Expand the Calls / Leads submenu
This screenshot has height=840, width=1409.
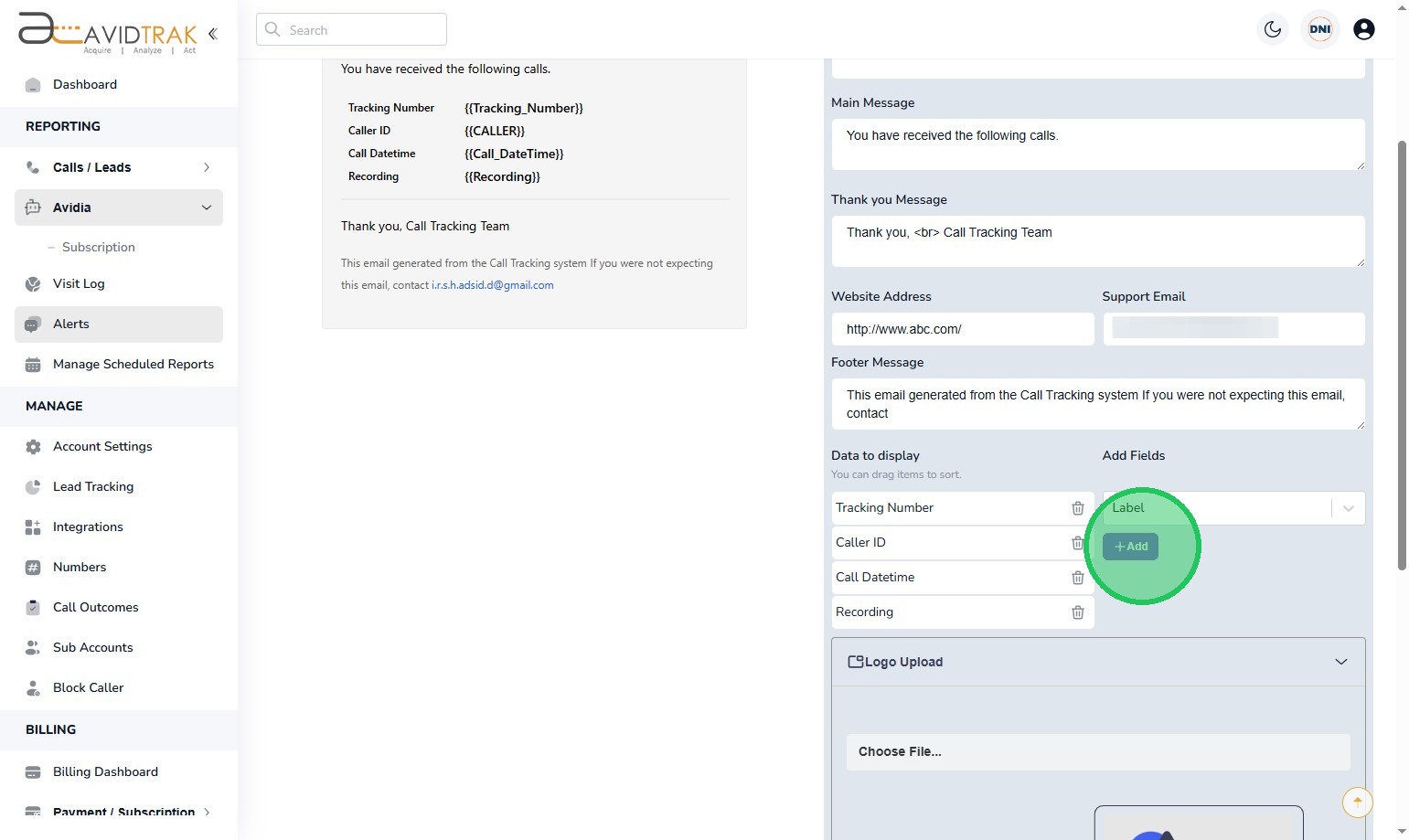tap(207, 167)
